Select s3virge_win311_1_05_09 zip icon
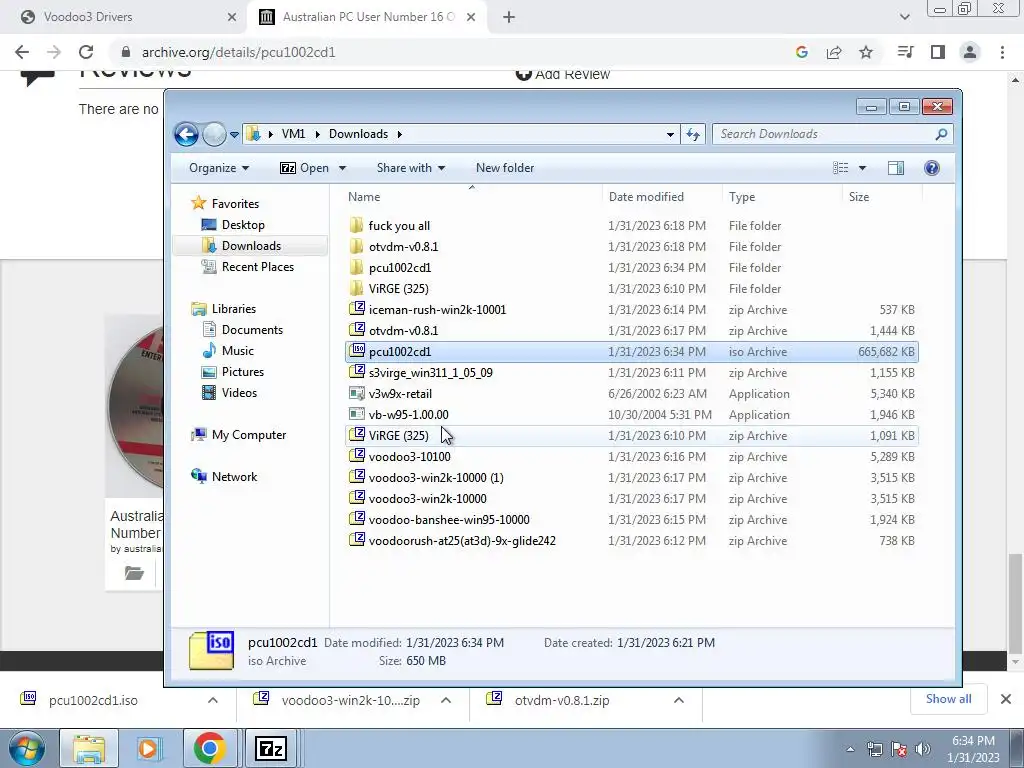The height and width of the screenshot is (768, 1024). [357, 372]
